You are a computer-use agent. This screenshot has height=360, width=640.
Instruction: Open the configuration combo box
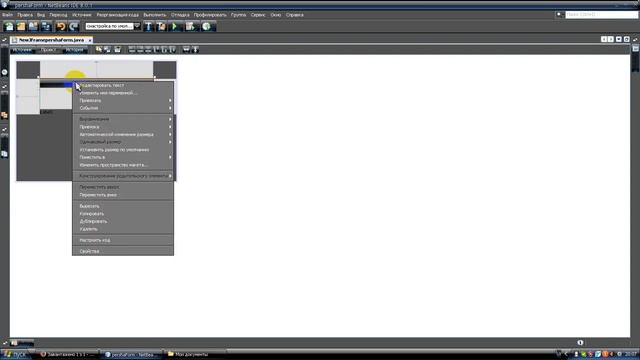113,26
